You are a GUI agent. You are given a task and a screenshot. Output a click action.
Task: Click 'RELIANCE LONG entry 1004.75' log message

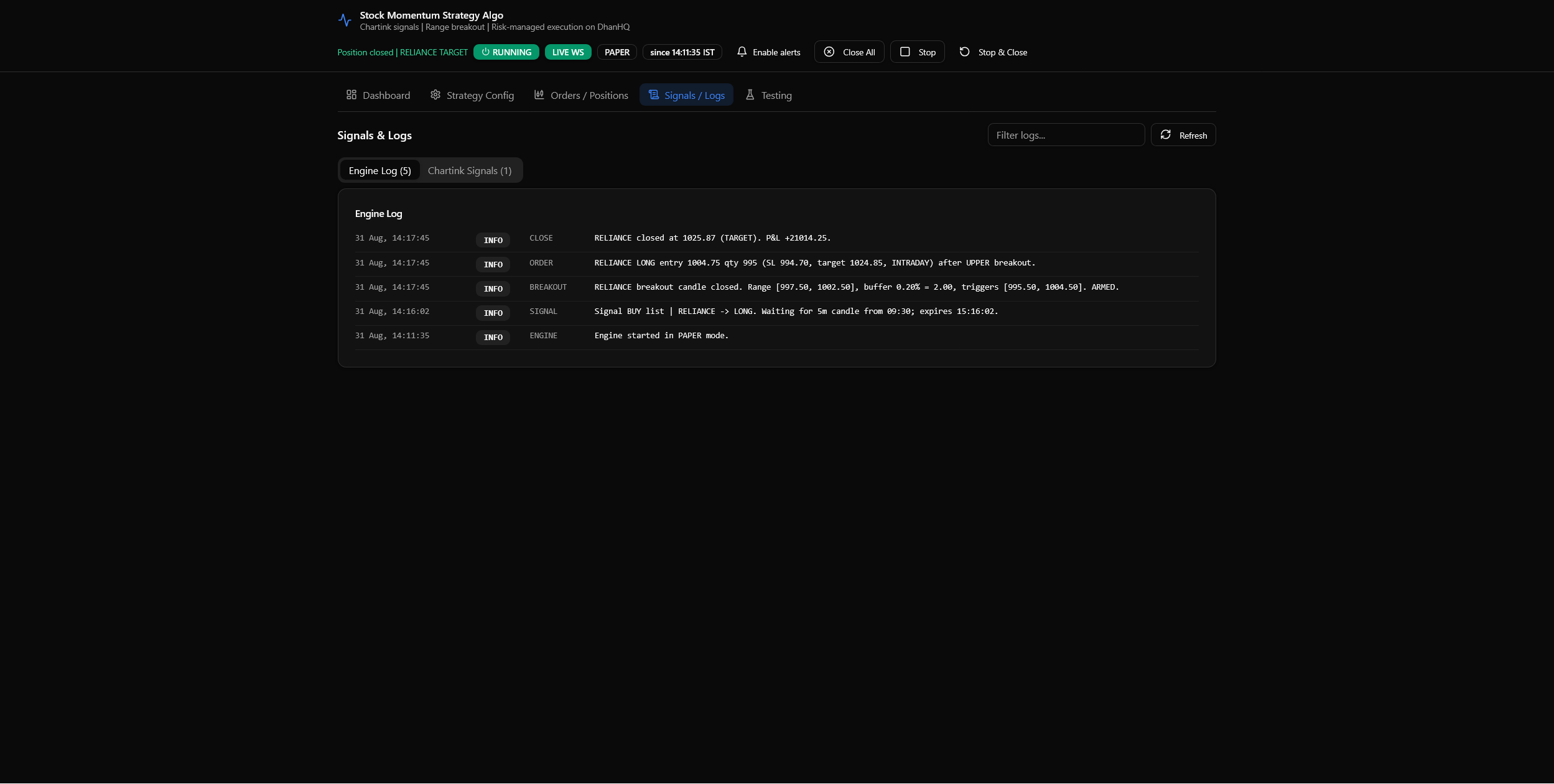(815, 263)
